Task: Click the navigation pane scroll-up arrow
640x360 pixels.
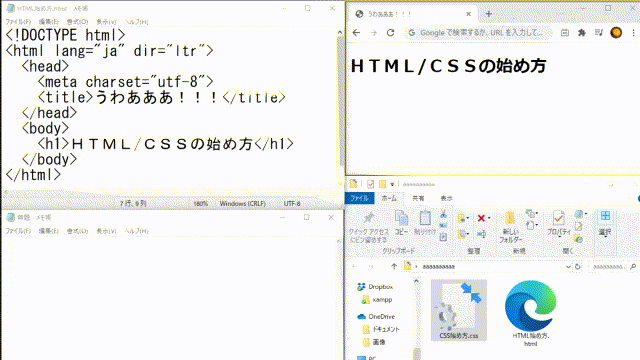Action: tap(416, 281)
